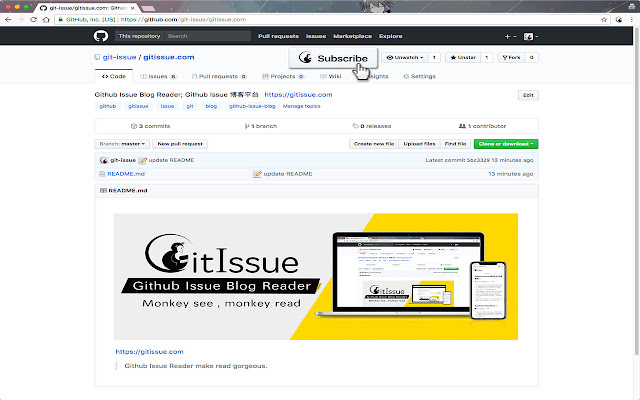Select the github topic tag
The width and height of the screenshot is (640, 400).
click(x=108, y=106)
